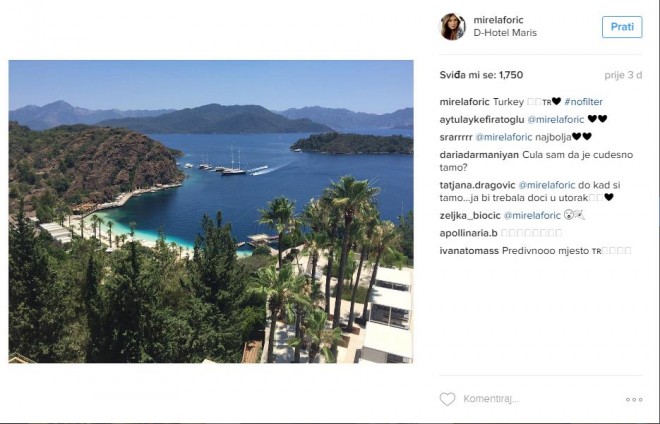Click the mirelaforic username in the post header

(500, 20)
